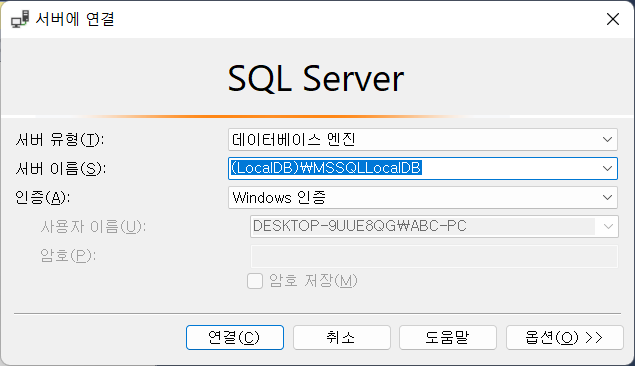Click the 인증(A) label
Screen dimensions: 635x366
[43, 198]
